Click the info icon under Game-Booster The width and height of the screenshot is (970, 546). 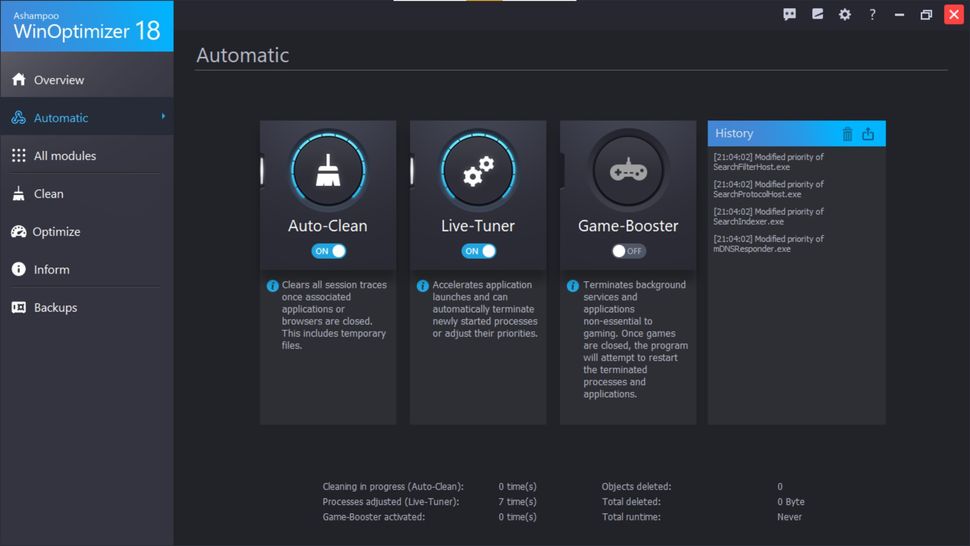pos(573,286)
